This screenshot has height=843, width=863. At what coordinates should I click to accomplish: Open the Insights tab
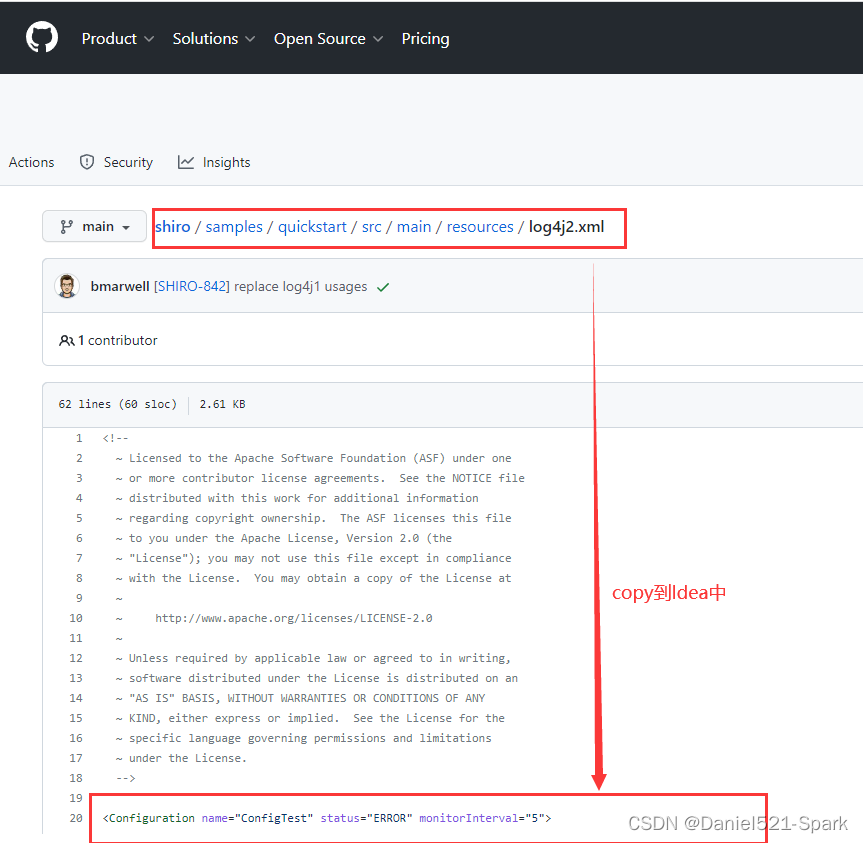pyautogui.click(x=214, y=162)
